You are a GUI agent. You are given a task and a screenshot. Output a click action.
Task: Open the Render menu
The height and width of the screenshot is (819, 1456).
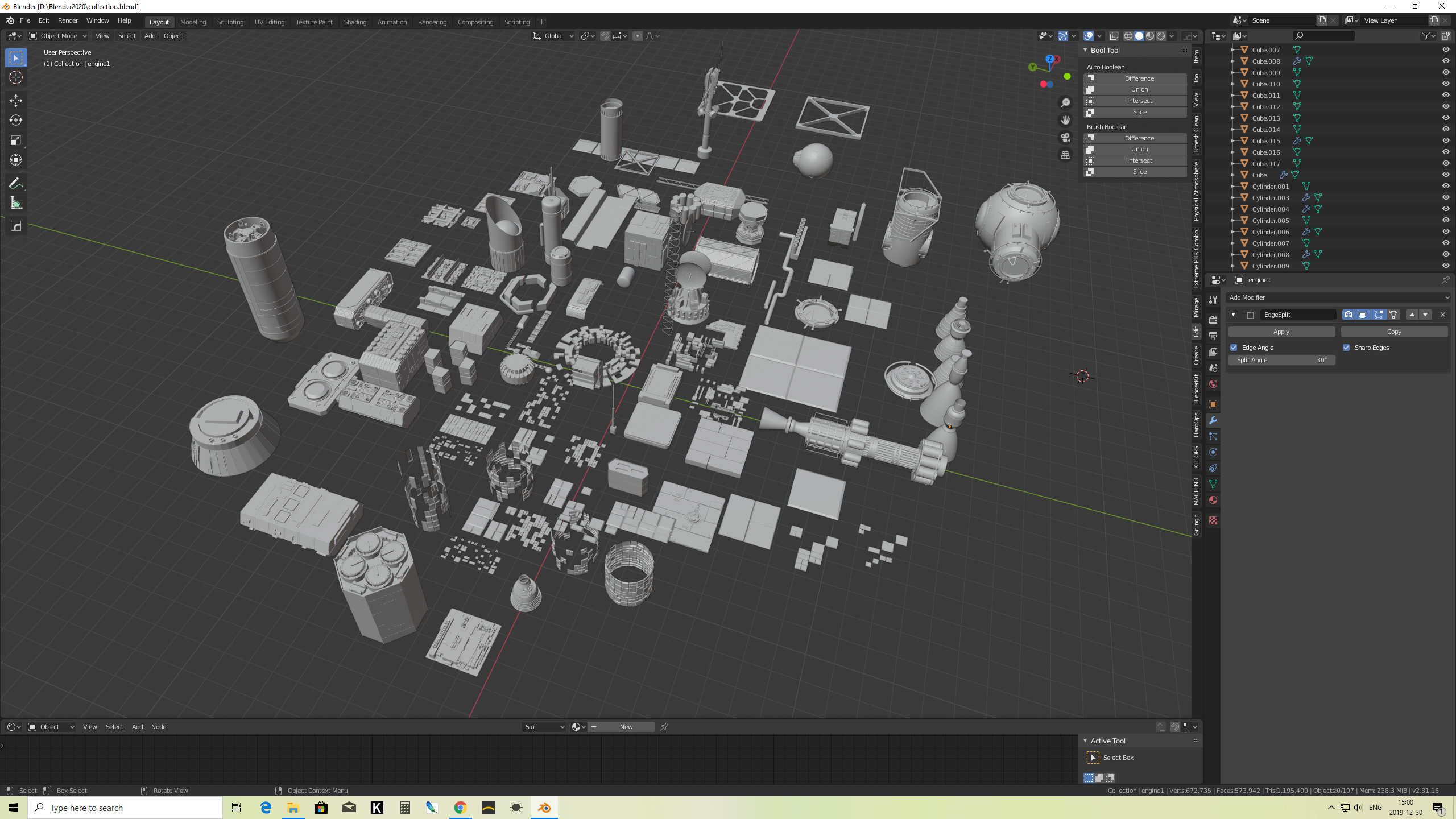click(68, 20)
